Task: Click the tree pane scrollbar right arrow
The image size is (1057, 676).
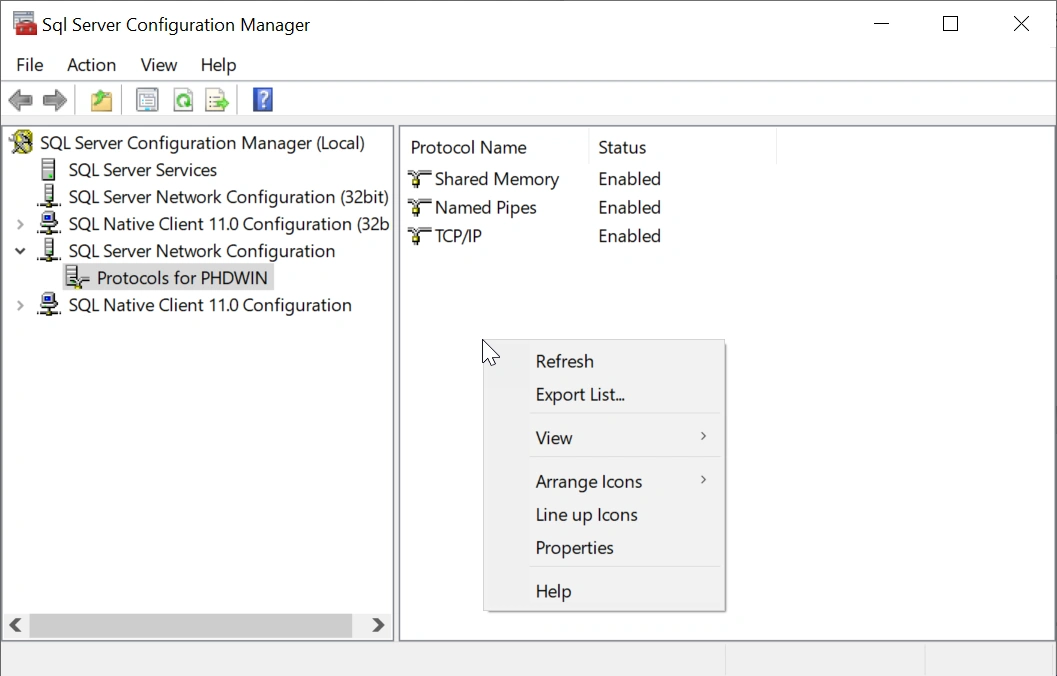Action: [378, 625]
